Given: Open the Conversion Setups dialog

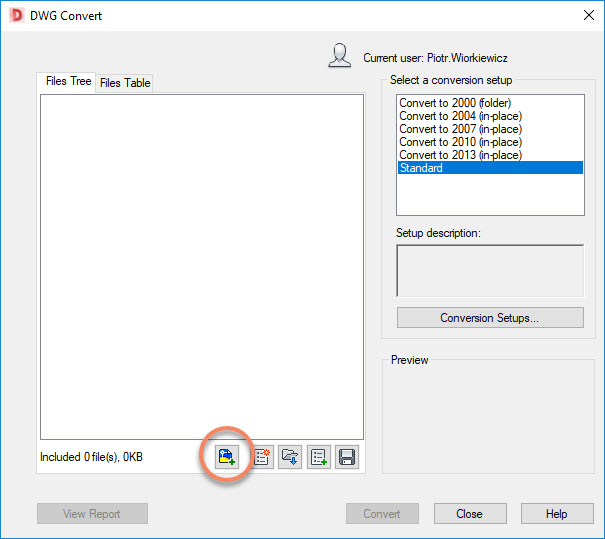Looking at the screenshot, I should pyautogui.click(x=489, y=318).
